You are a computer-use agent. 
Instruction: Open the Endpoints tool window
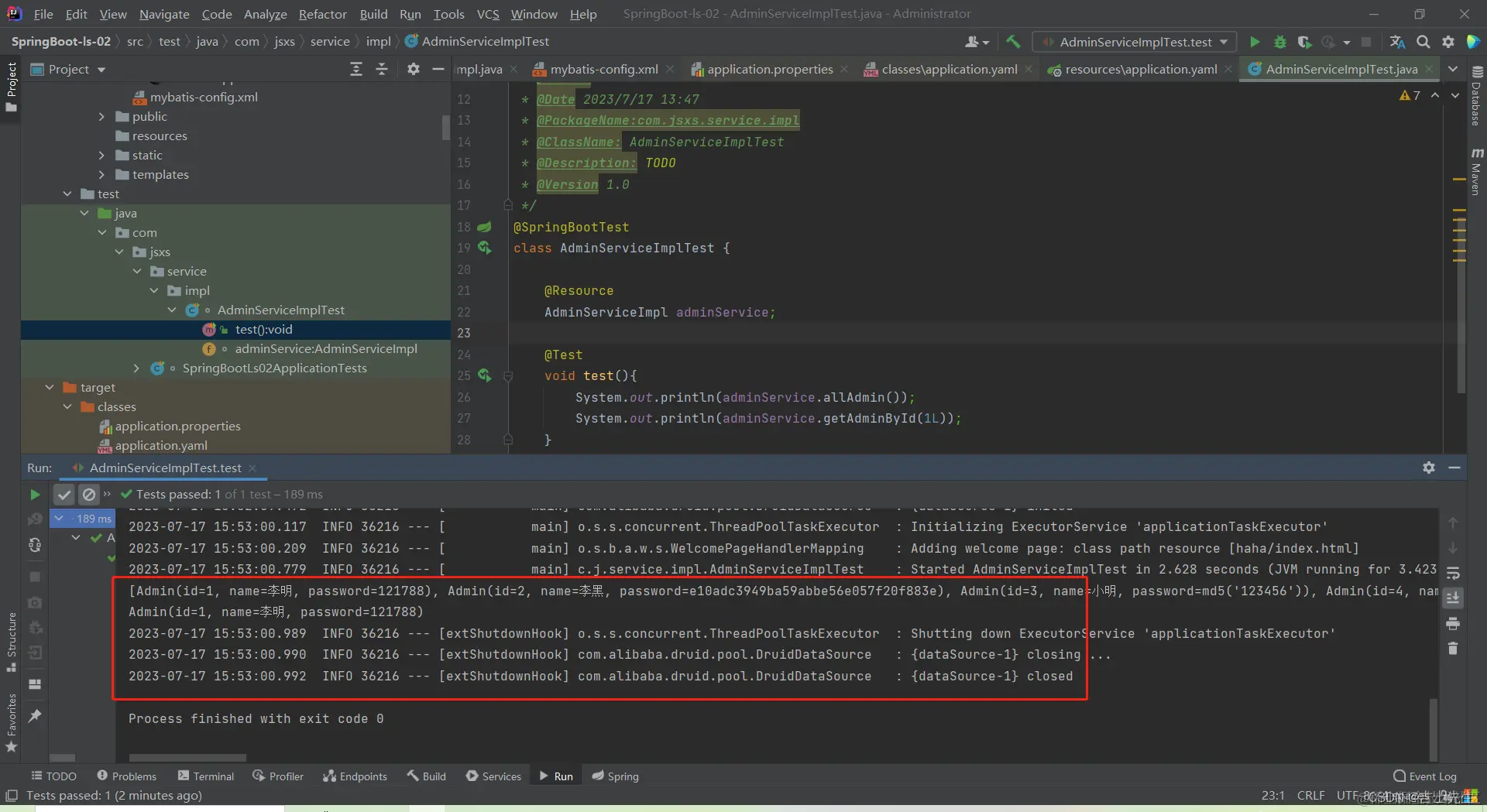(x=355, y=776)
